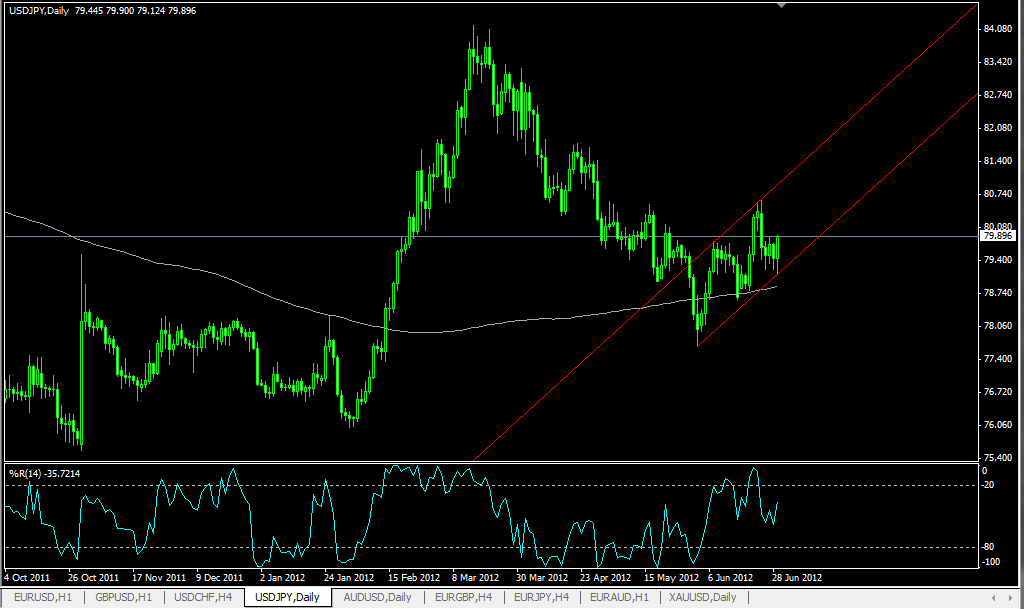The height and width of the screenshot is (609, 1024).
Task: Switch to the AUDUSD,Daily tab
Action: click(x=377, y=597)
